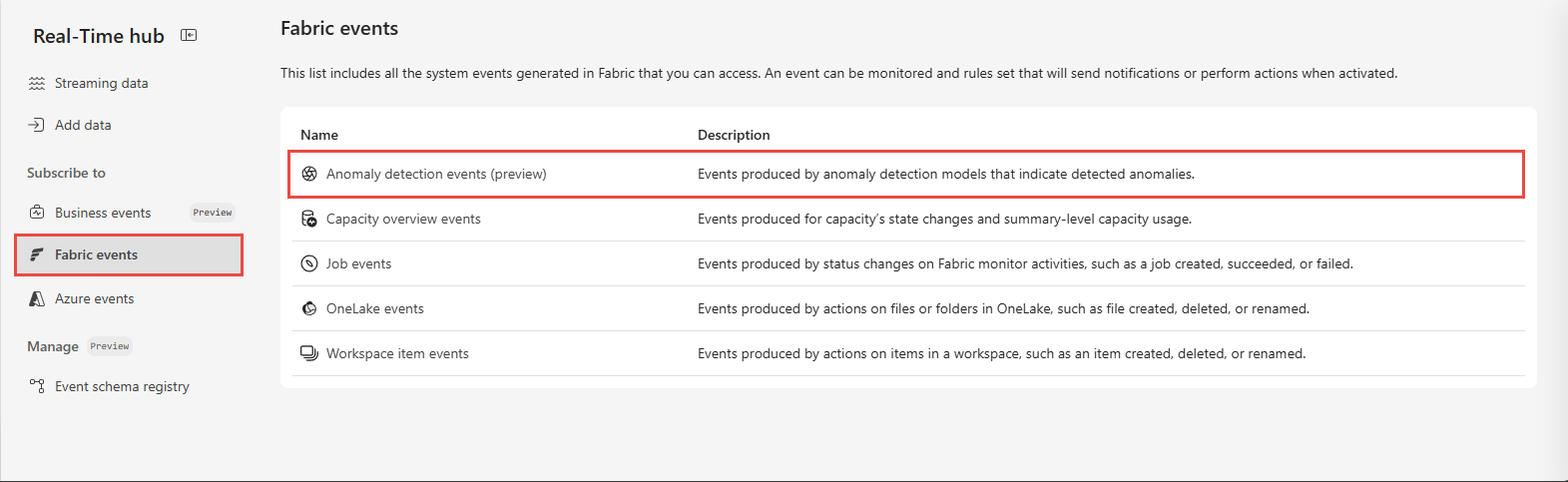Viewport: 1568px width, 482px height.
Task: Click the Preview badge beside Manage
Action: (x=110, y=346)
